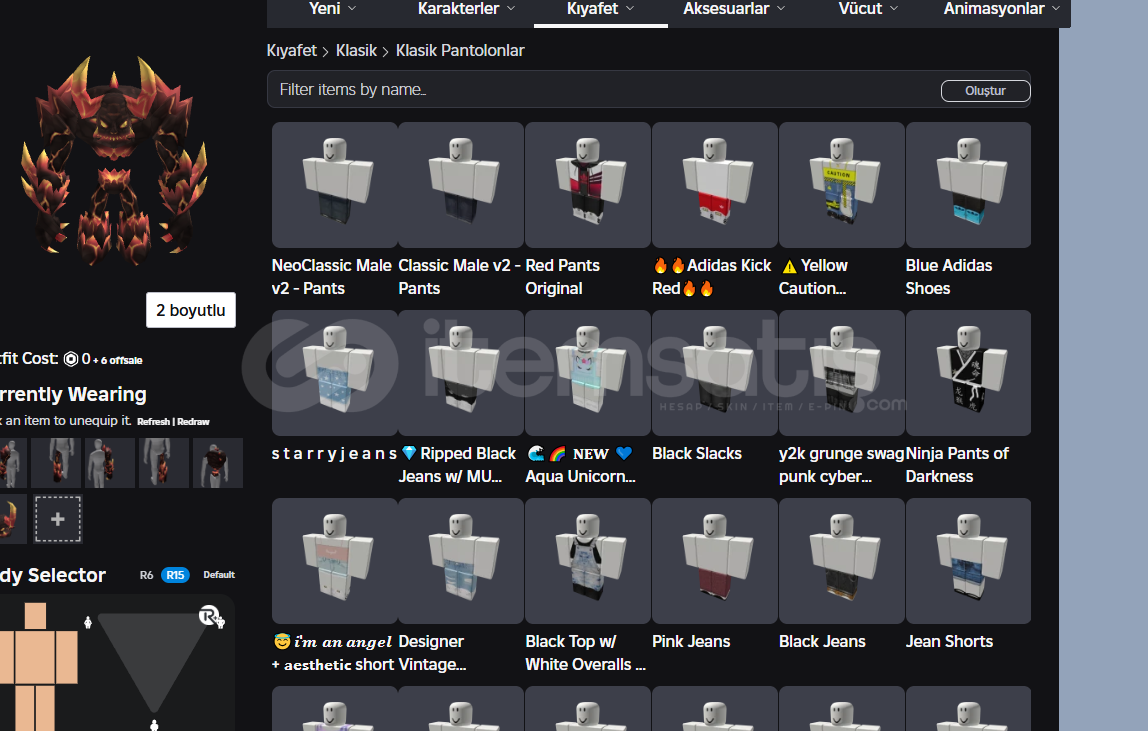
Task: Click the small figure icon left of the triangle
Action: (88, 623)
